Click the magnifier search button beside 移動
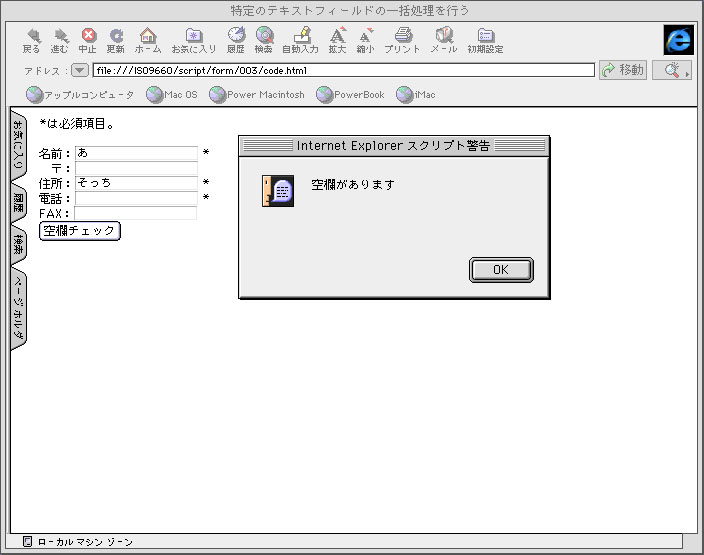Viewport: 704px width, 555px height. click(672, 70)
